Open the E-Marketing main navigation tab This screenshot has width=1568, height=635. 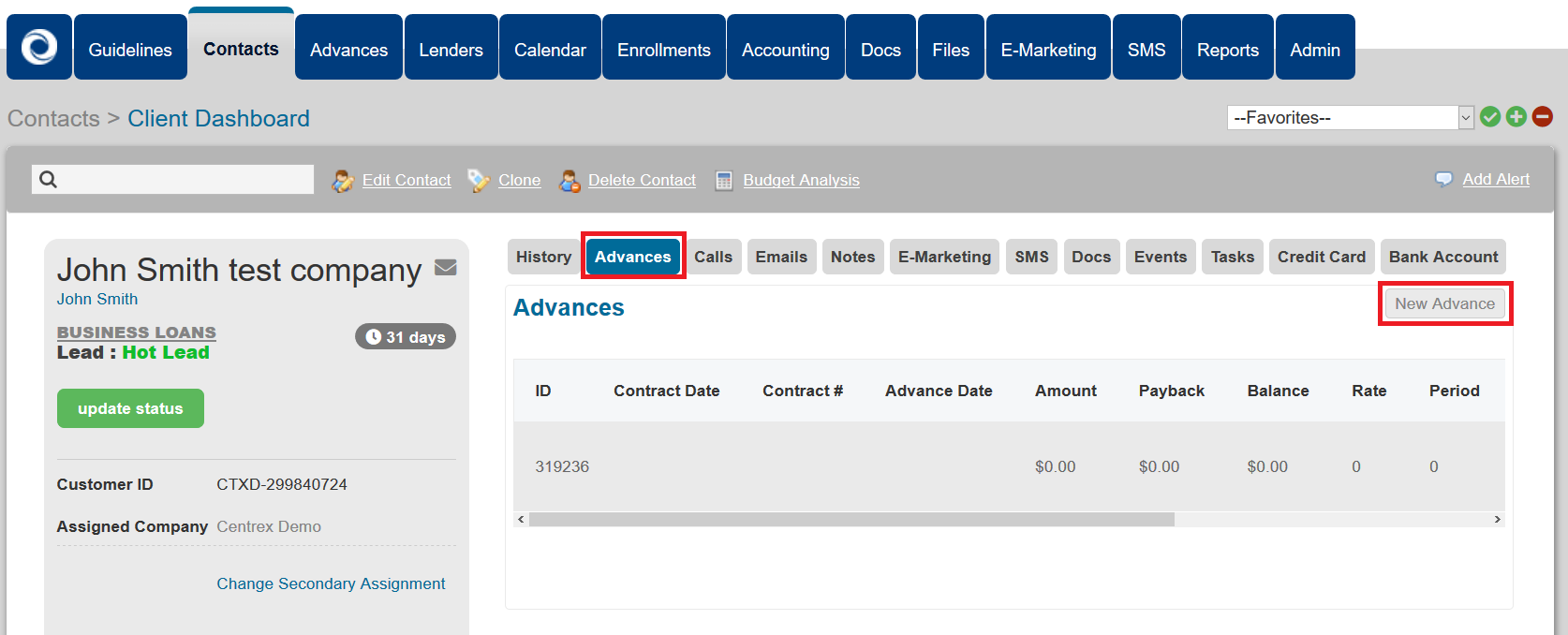1048,47
